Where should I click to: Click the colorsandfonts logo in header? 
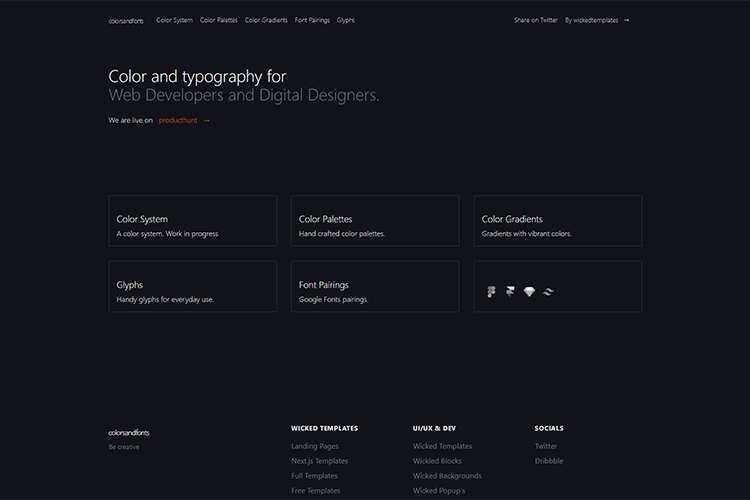(x=126, y=20)
